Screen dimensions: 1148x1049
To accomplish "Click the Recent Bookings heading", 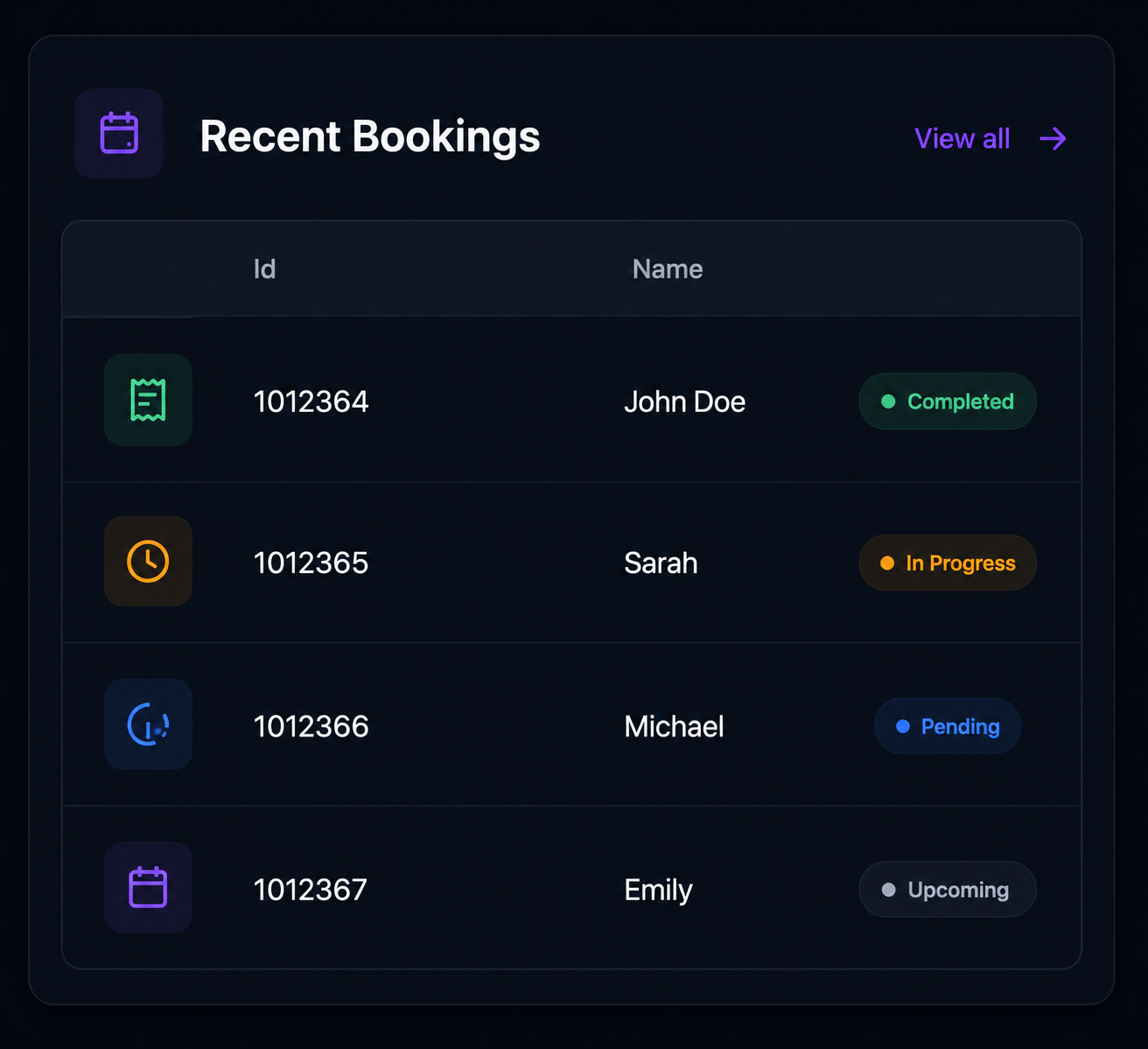I will pyautogui.click(x=370, y=136).
